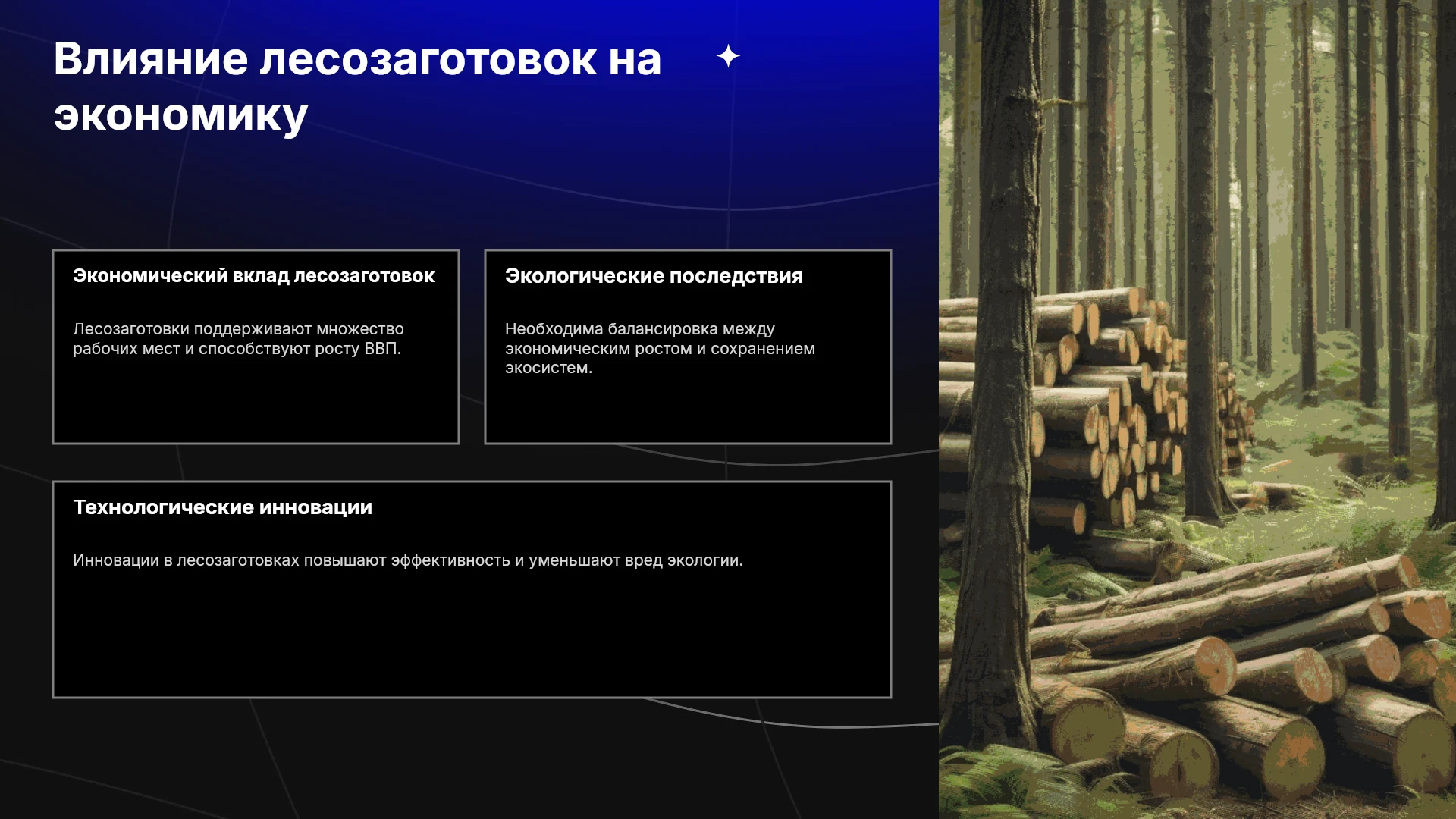Click the forest logging photo
1456x819 pixels.
(x=1197, y=409)
